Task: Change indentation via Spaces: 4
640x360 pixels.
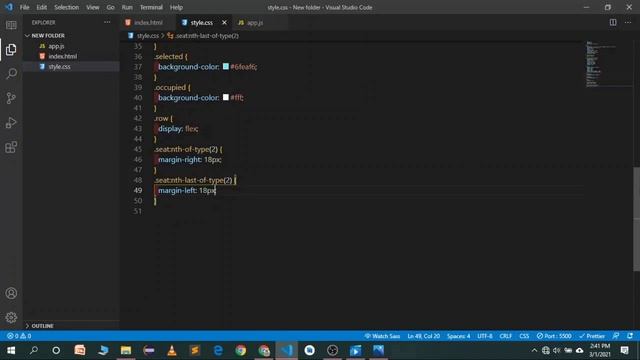Action: click(x=458, y=336)
